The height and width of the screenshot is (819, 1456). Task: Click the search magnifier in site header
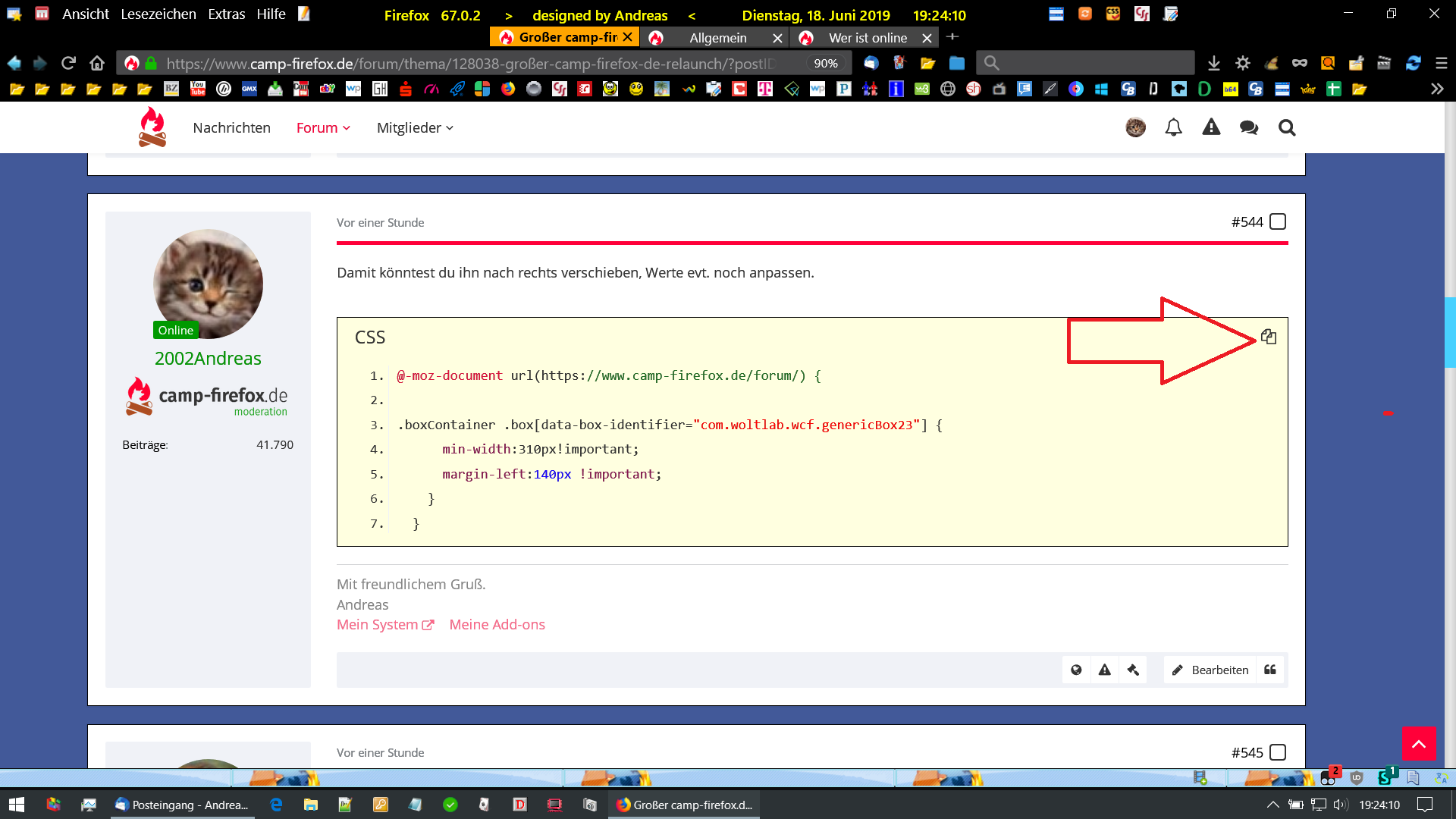pos(1287,127)
